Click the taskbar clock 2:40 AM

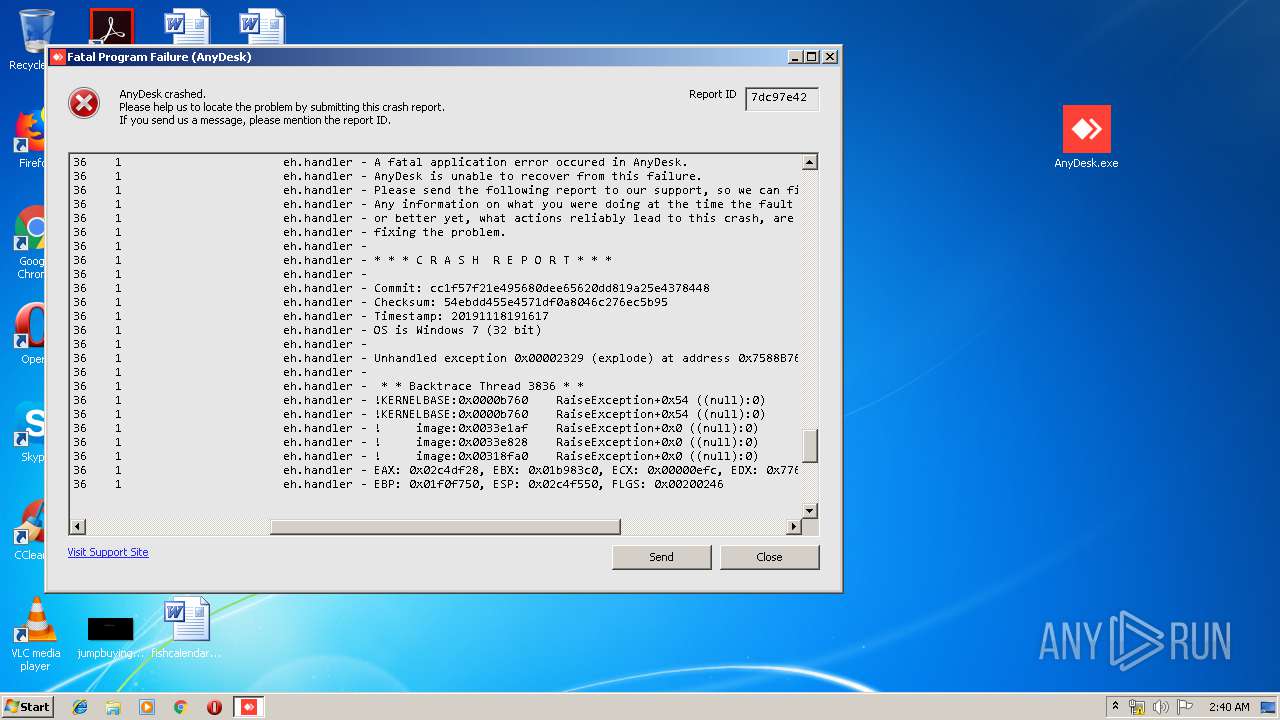pyautogui.click(x=1228, y=707)
